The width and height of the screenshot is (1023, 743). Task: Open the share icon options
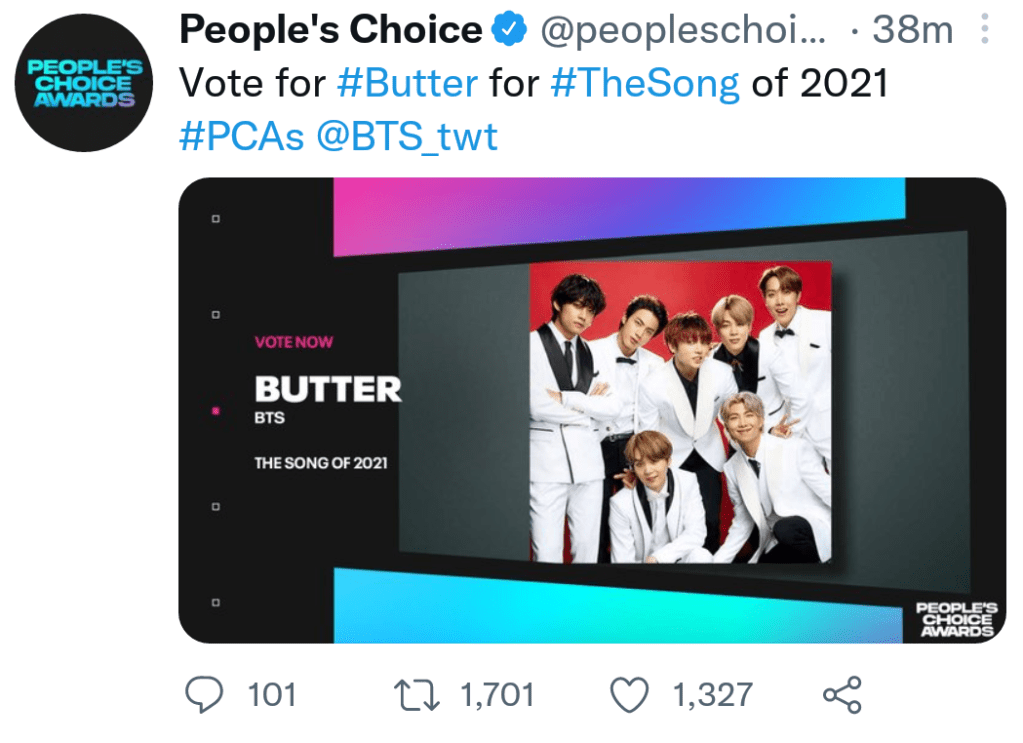(x=841, y=695)
